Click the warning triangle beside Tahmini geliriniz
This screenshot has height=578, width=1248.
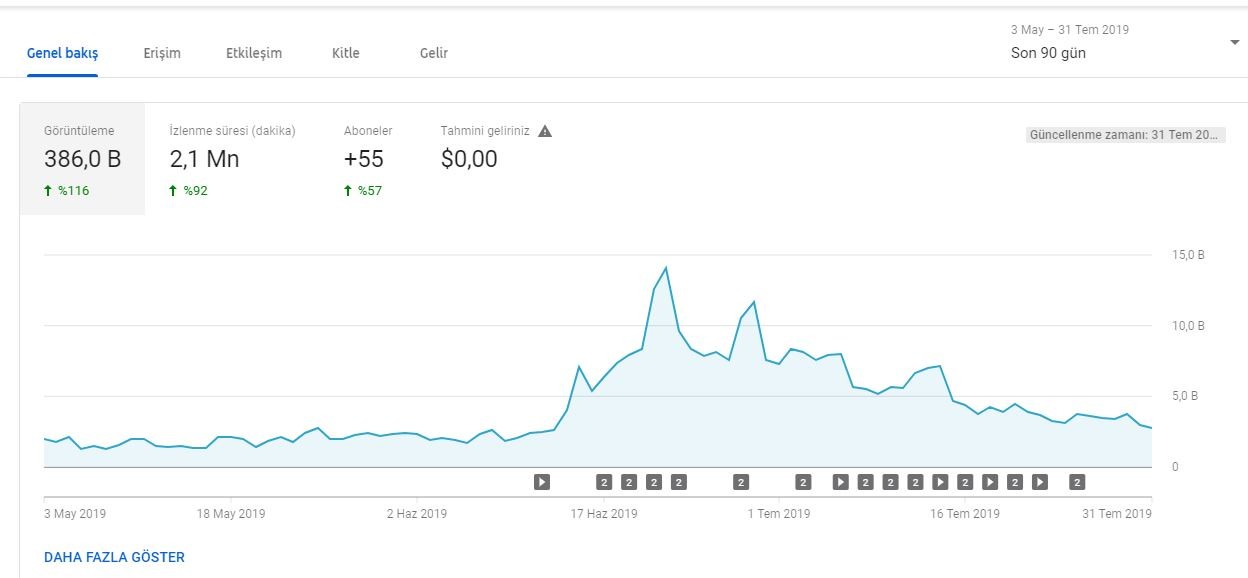pyautogui.click(x=545, y=131)
